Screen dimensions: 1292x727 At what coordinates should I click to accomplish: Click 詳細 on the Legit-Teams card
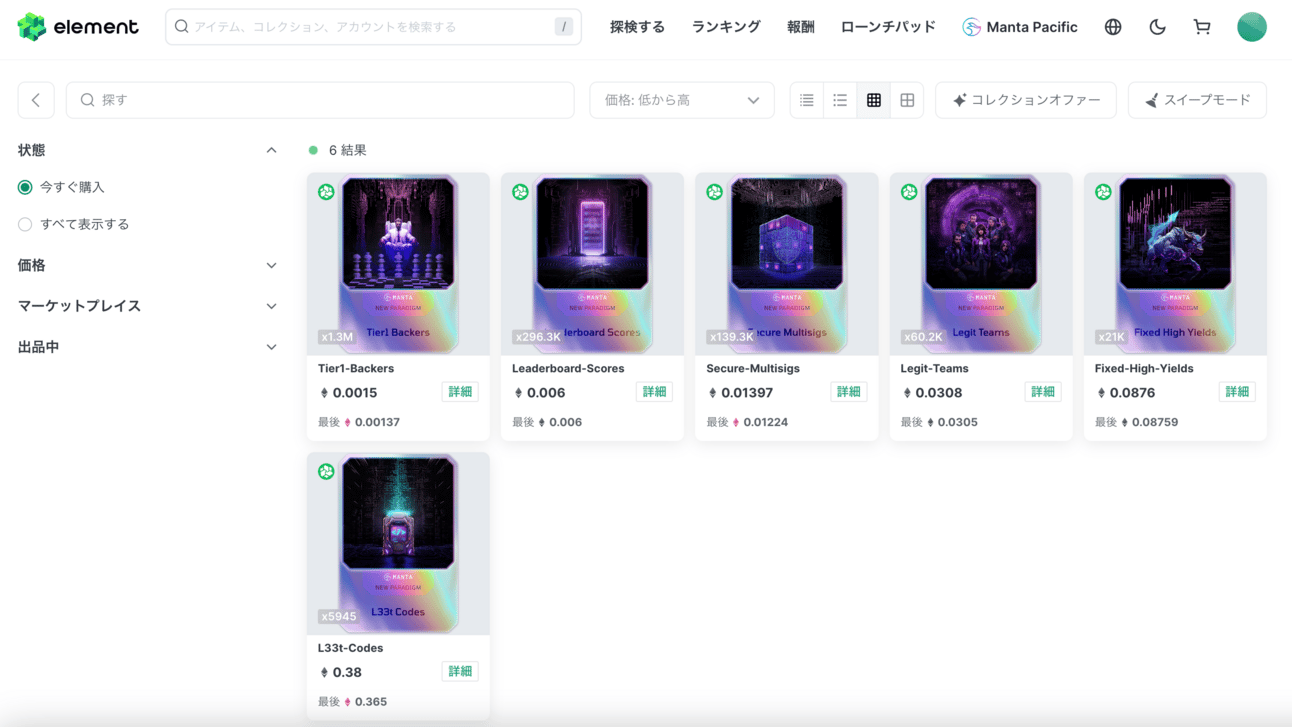pos(1042,392)
